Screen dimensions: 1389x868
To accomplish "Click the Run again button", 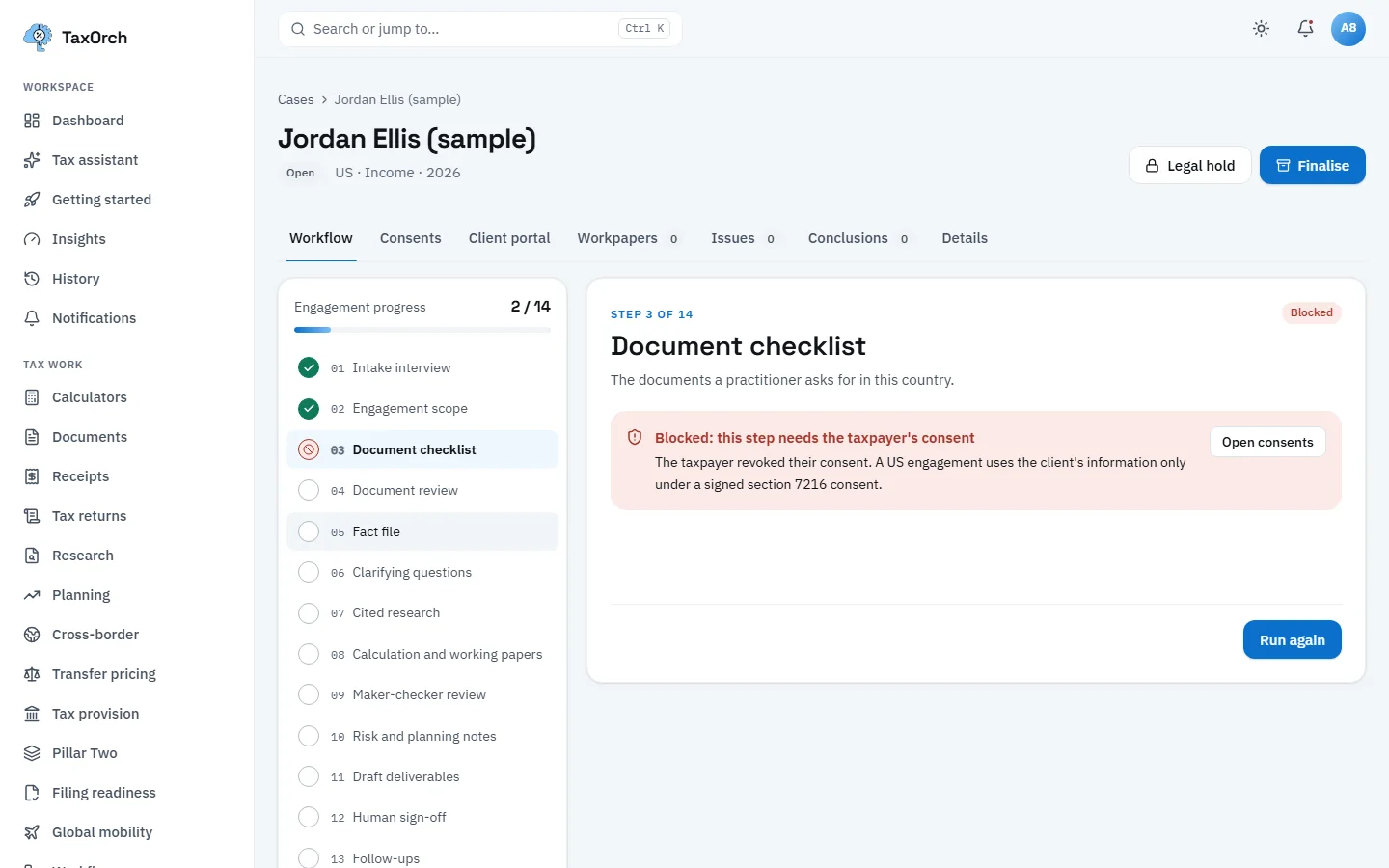I will coord(1292,639).
